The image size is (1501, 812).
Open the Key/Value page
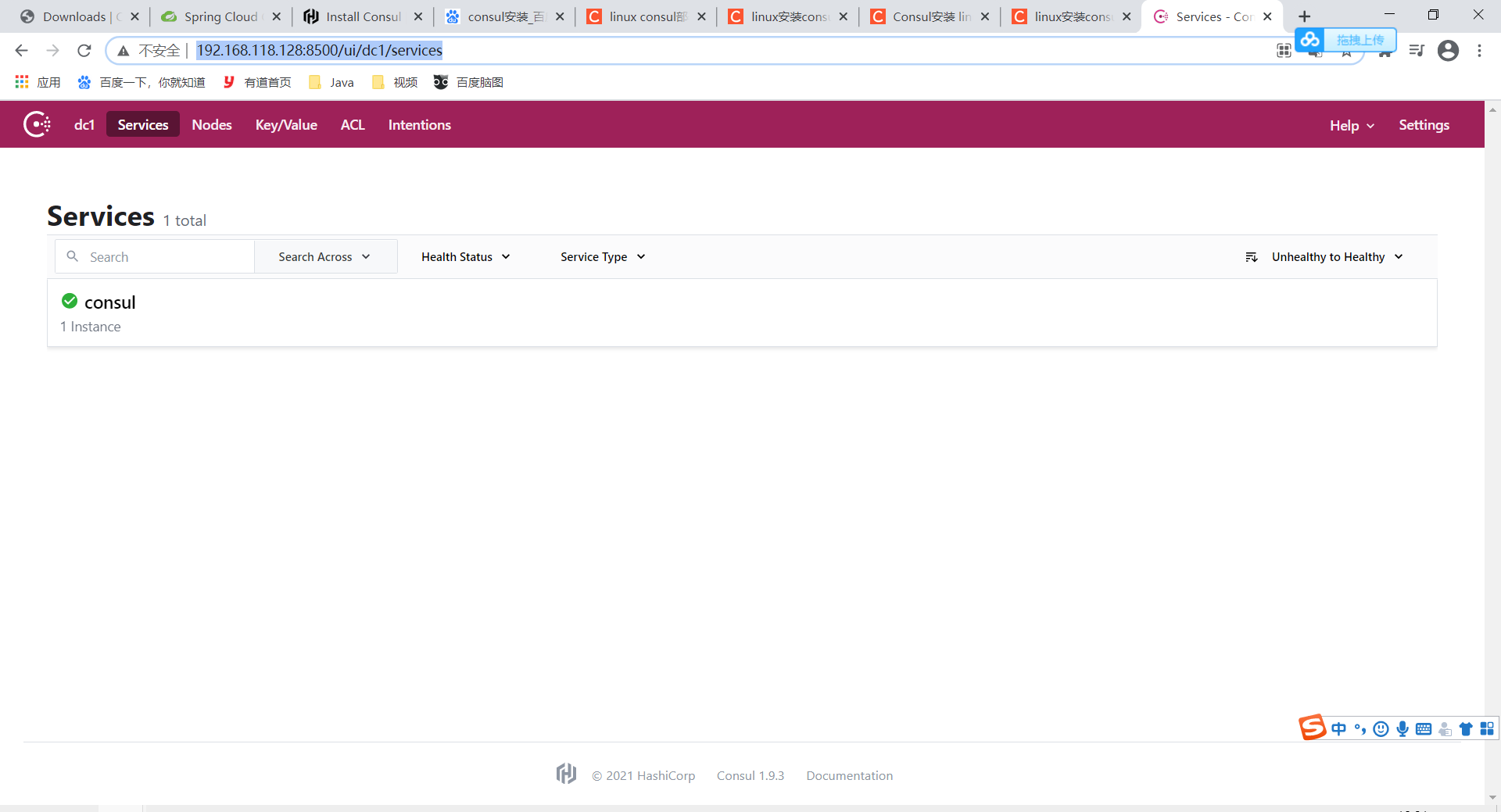286,125
